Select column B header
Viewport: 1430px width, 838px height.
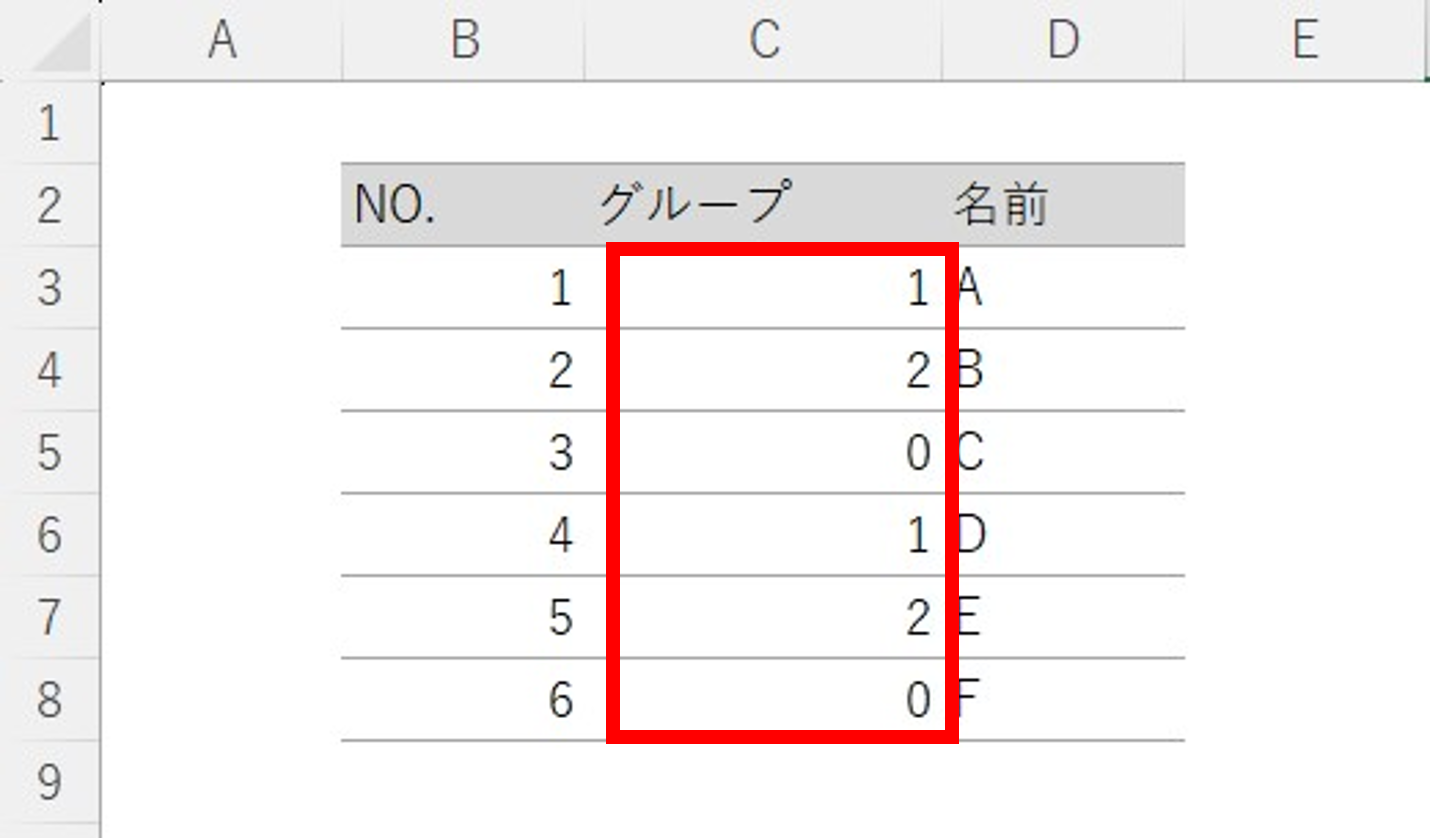coord(463,40)
